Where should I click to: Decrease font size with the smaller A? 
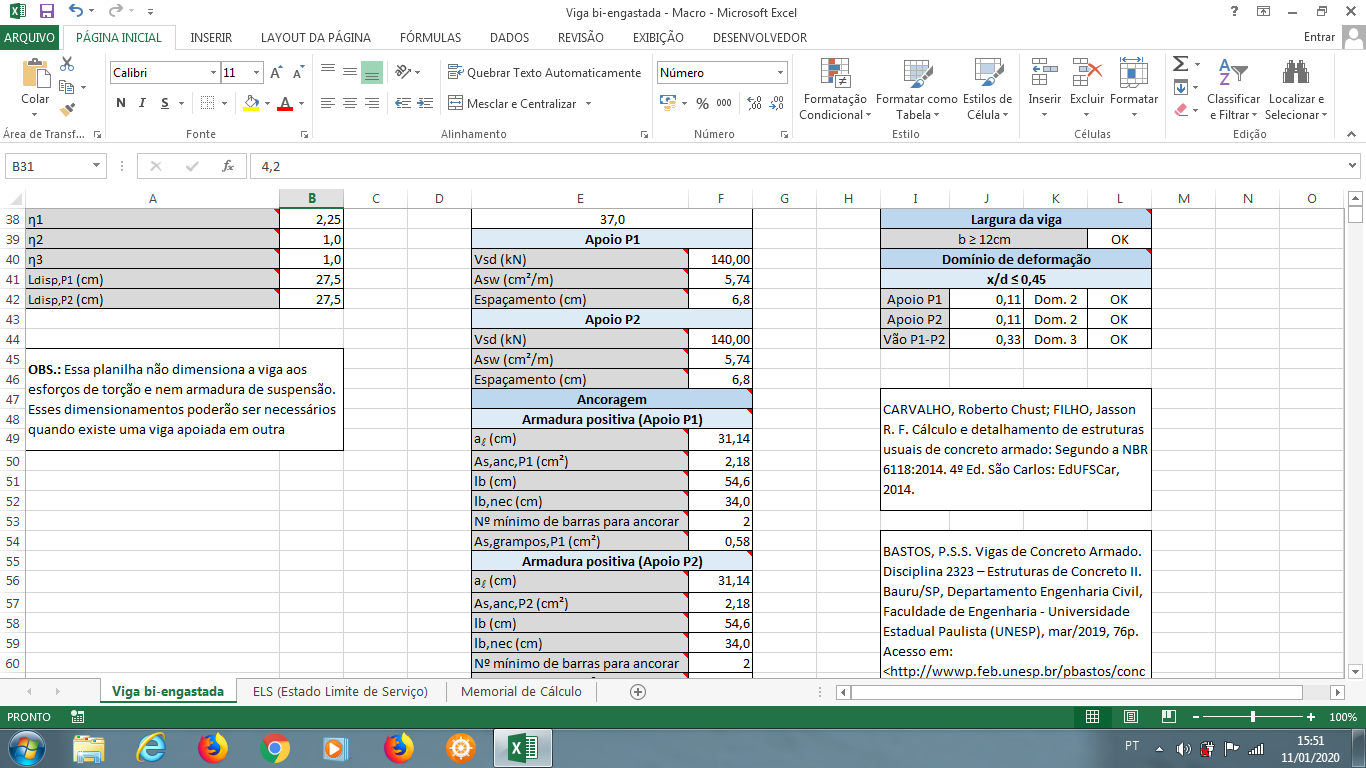(298, 73)
